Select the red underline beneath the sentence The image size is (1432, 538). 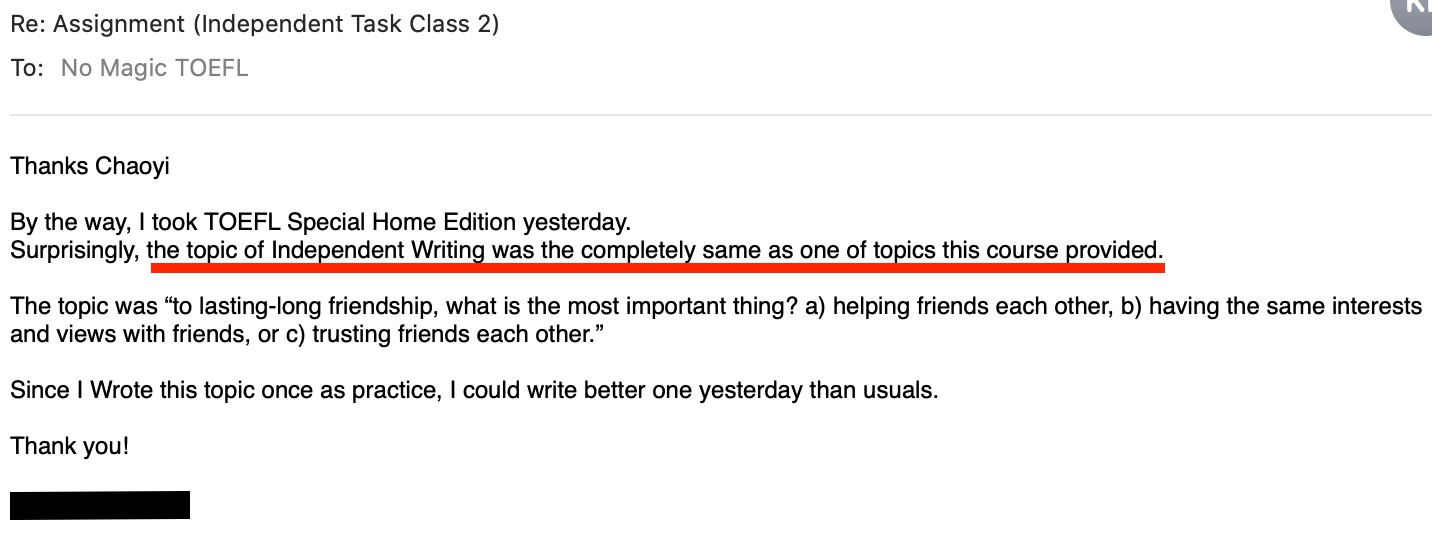[x=658, y=268]
